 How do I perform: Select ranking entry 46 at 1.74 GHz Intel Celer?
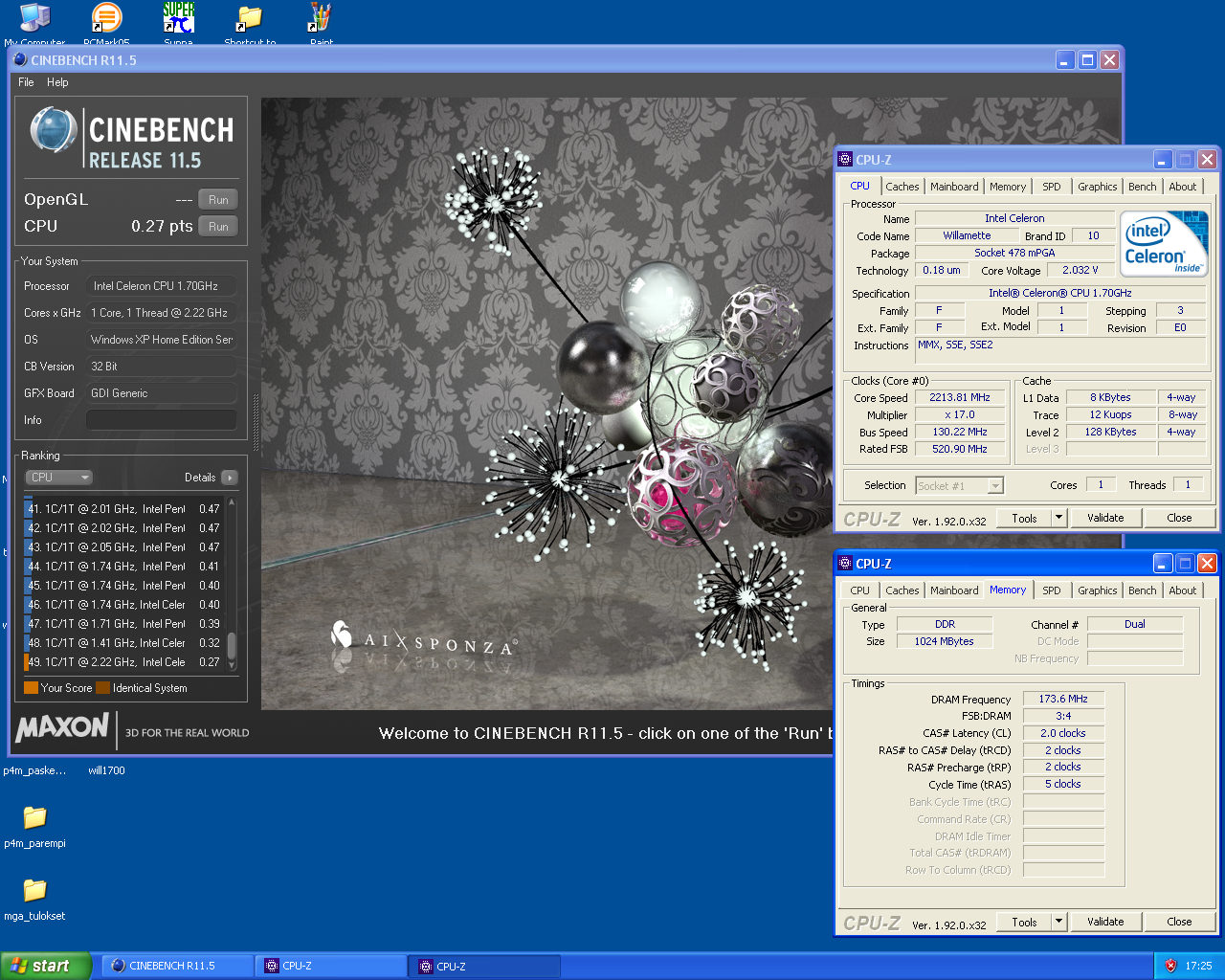coord(123,605)
